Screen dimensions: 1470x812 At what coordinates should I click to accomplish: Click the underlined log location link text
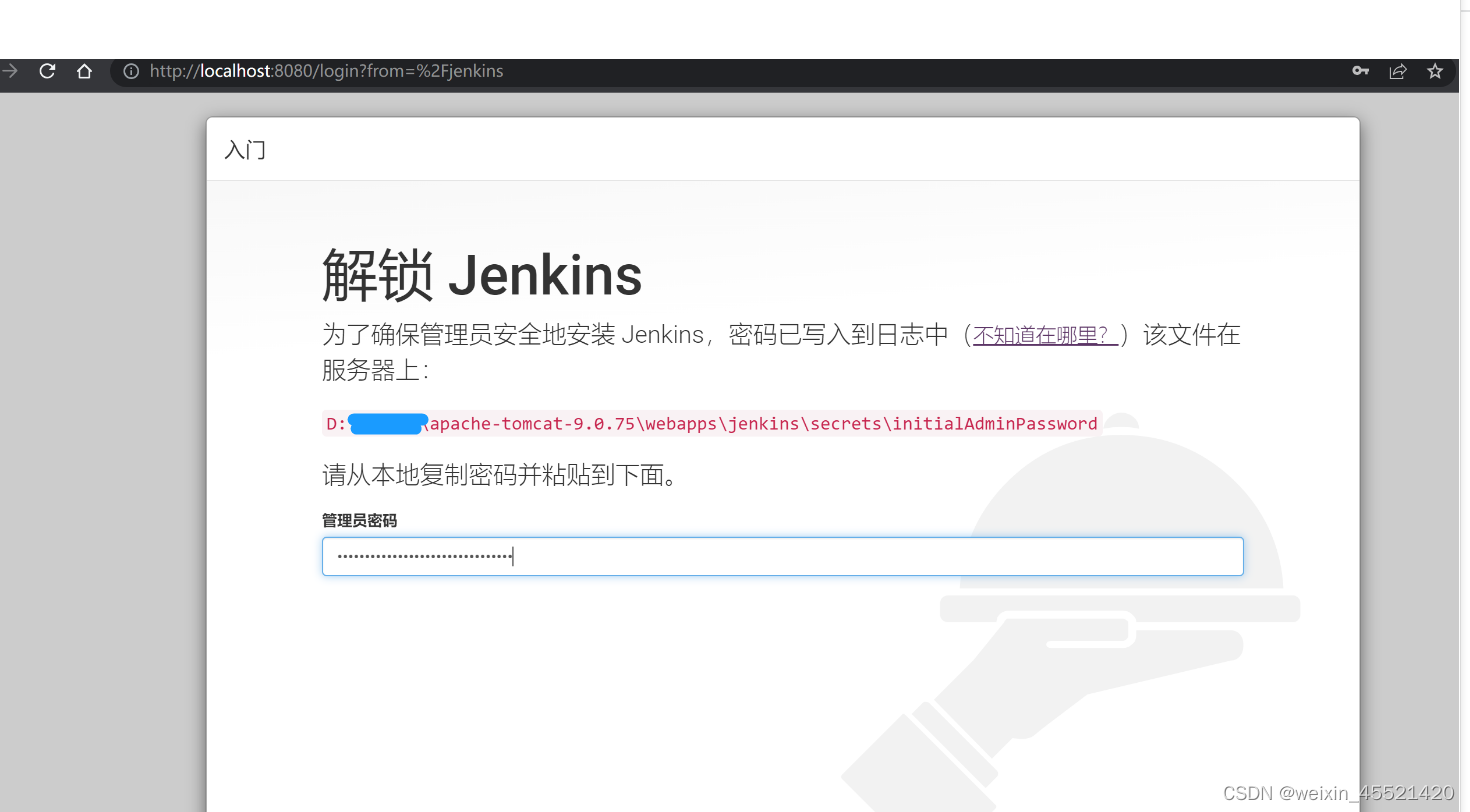[1043, 334]
